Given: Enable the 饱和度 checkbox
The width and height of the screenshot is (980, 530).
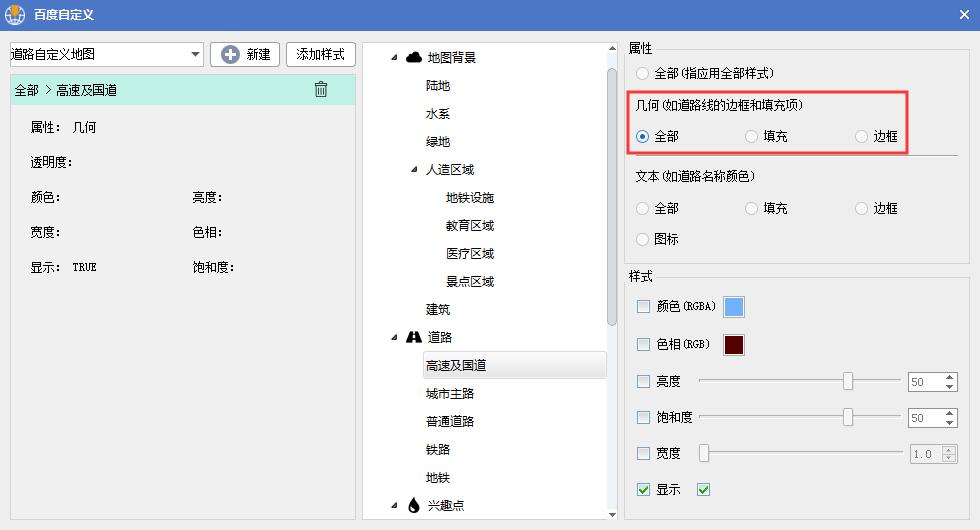Looking at the screenshot, I should [x=643, y=417].
